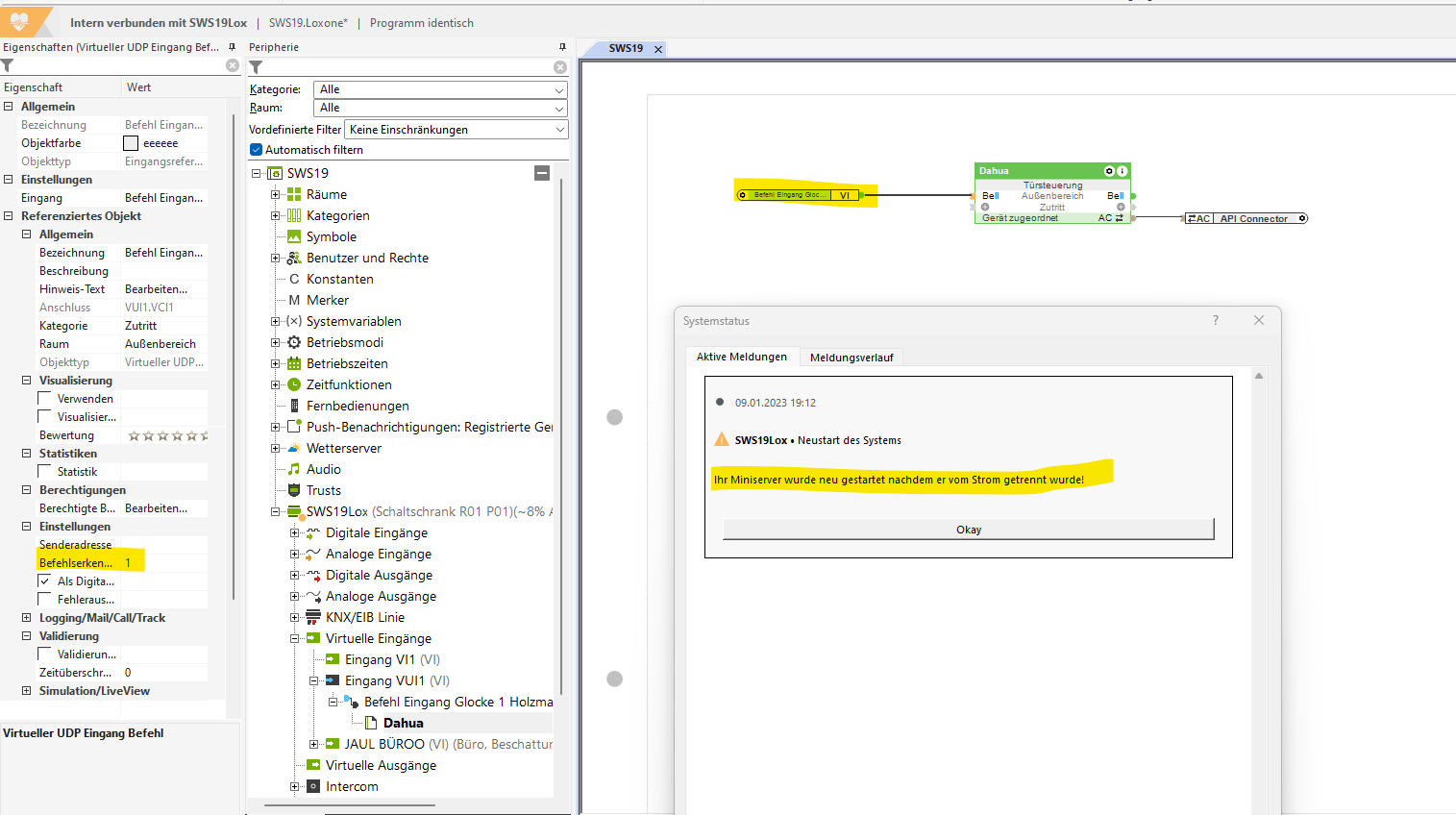Expand the Digitale Eingänge tree node
The width and height of the screenshot is (1456, 815).
294,532
